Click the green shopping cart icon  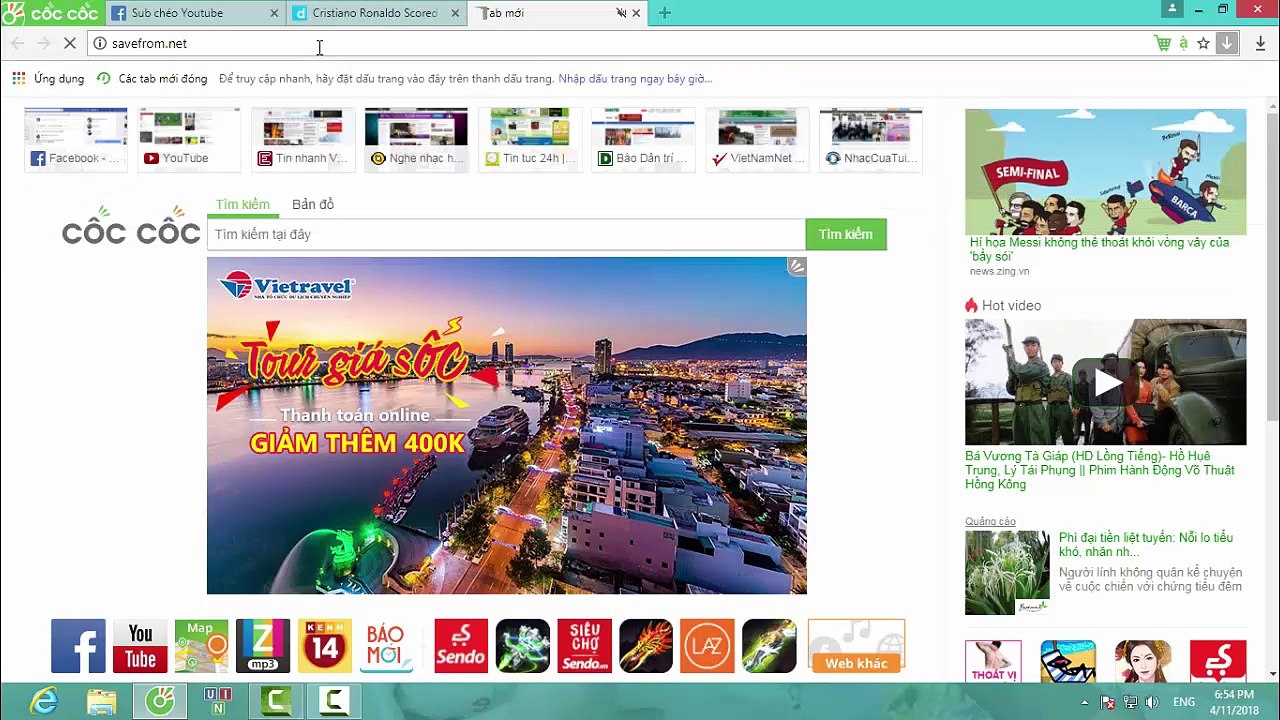point(1162,43)
